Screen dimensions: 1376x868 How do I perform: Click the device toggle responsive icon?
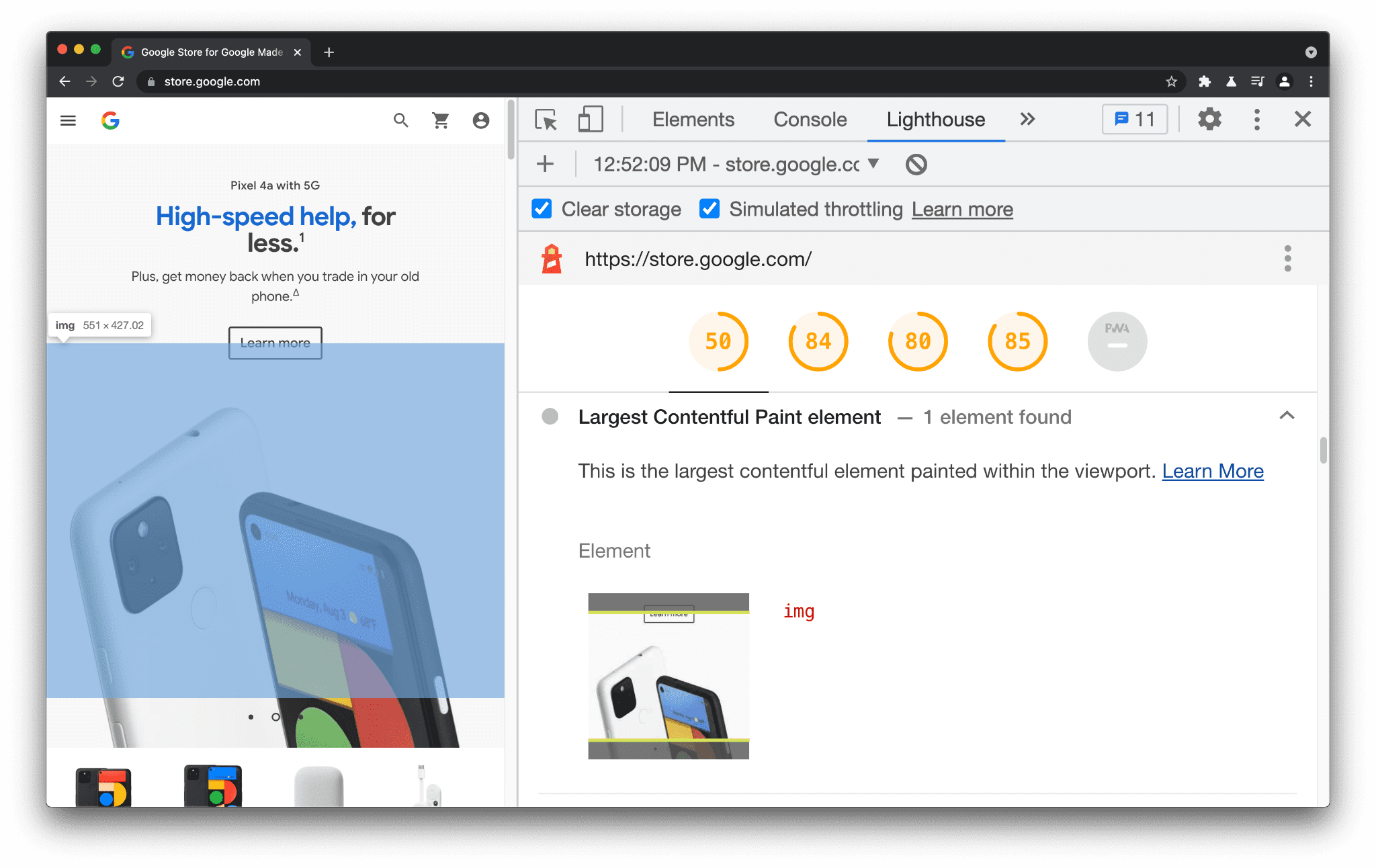click(590, 120)
